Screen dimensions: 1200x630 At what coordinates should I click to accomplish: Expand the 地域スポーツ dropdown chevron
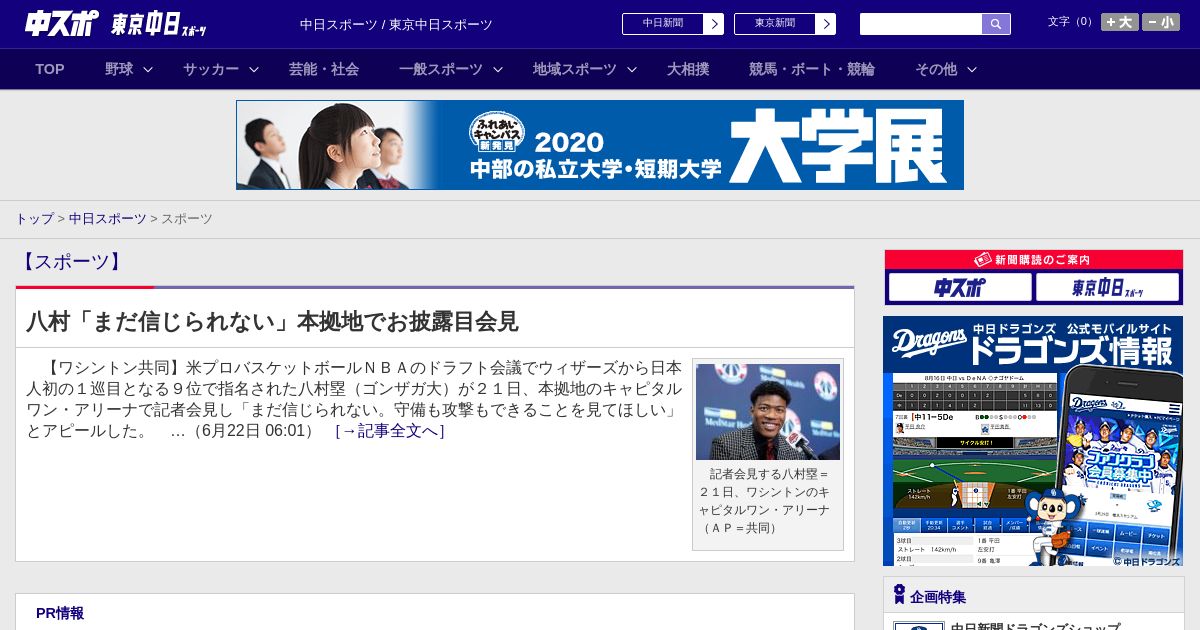click(x=632, y=69)
